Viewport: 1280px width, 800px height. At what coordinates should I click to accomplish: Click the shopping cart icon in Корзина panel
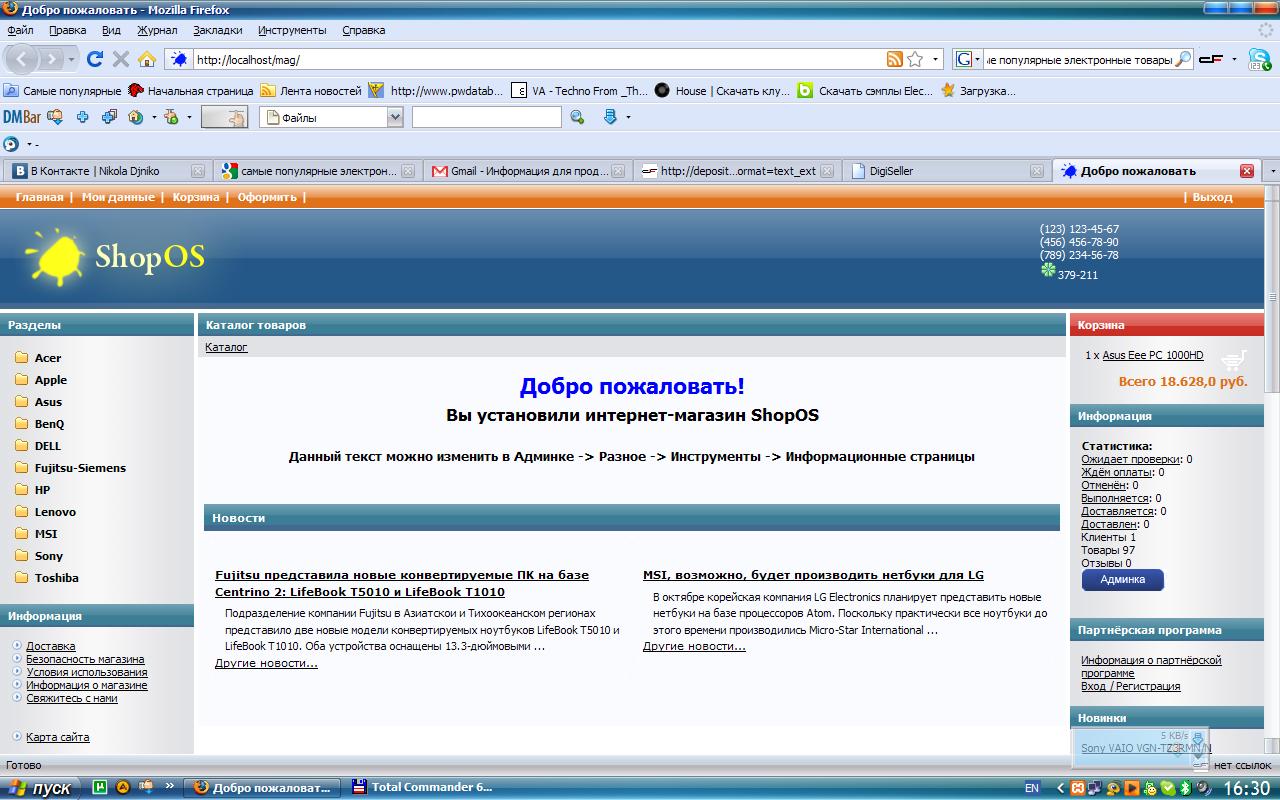pos(1235,358)
